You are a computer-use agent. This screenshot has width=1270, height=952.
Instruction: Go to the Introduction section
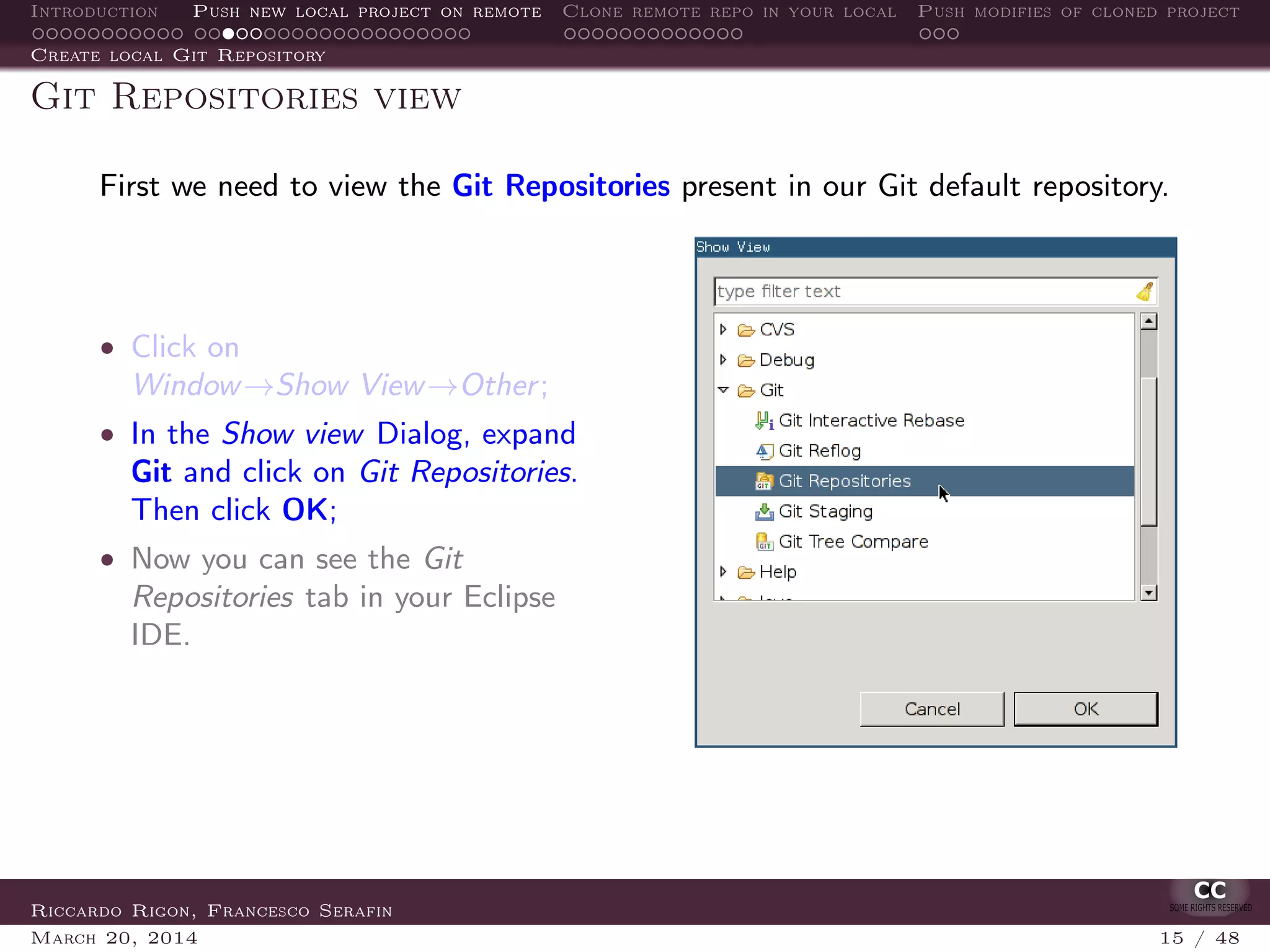tap(95, 12)
